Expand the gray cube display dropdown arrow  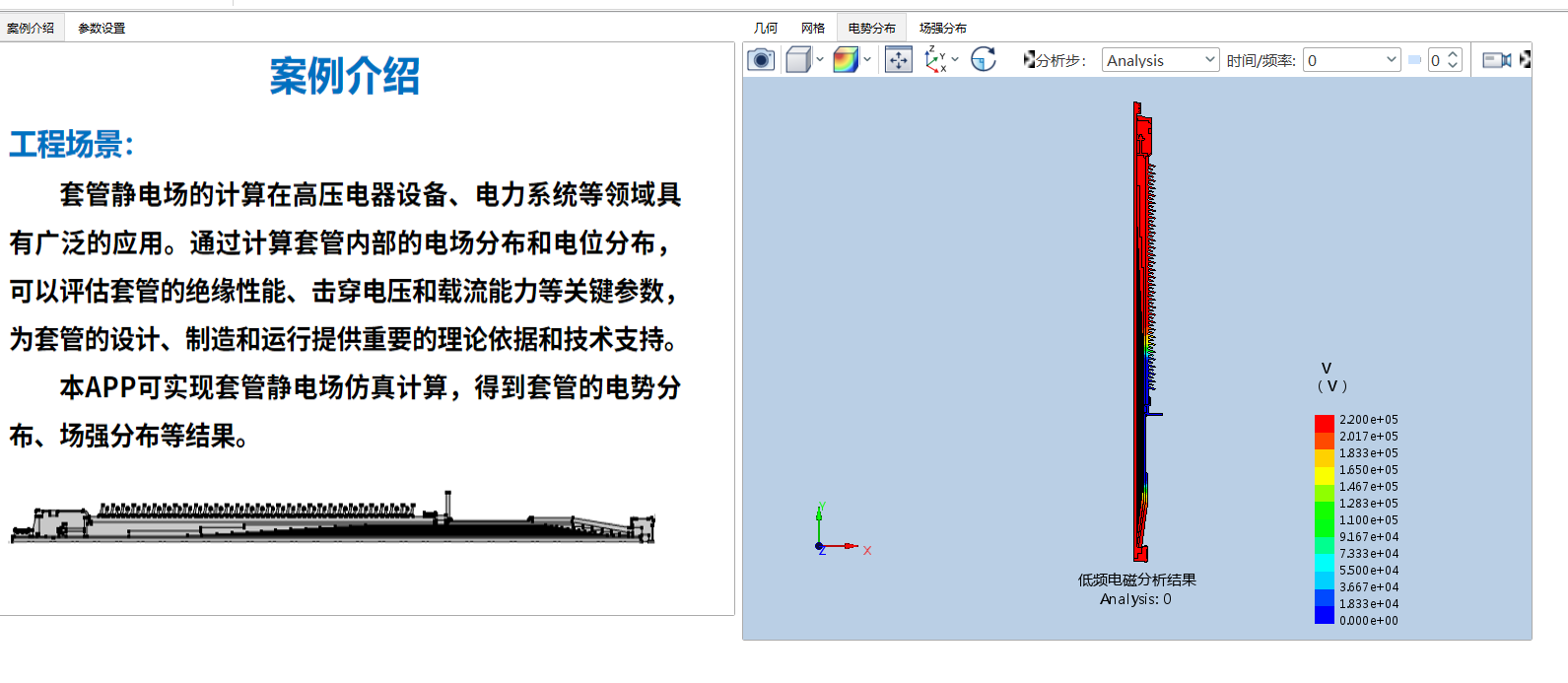click(x=820, y=60)
